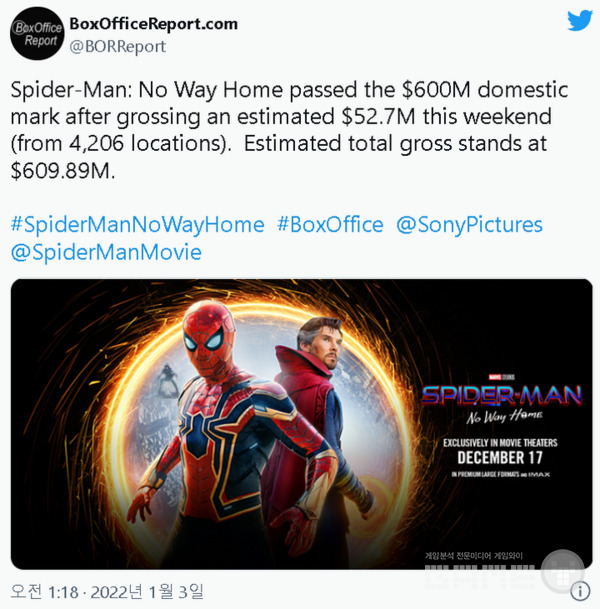
Task: Open the @BORReport handle link
Action: coord(118,47)
